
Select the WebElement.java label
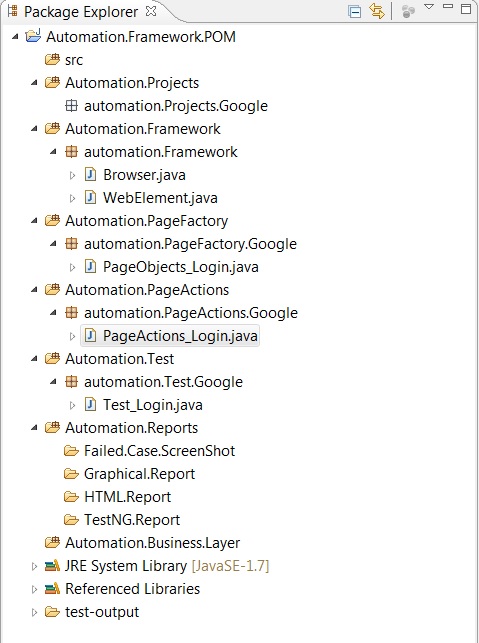click(160, 198)
